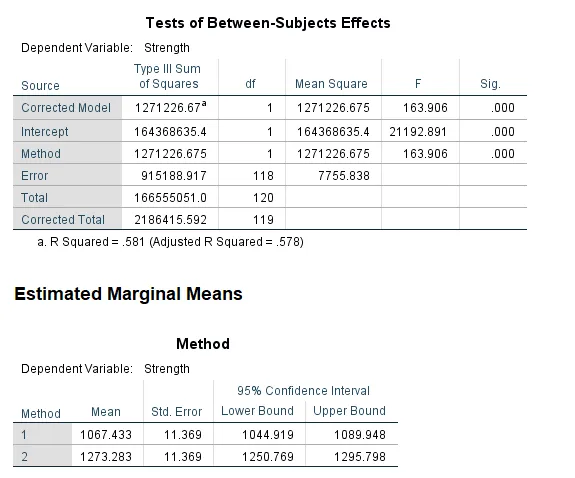This screenshot has width=575, height=478.
Task: Select the Intercept row label
Action: click(44, 132)
